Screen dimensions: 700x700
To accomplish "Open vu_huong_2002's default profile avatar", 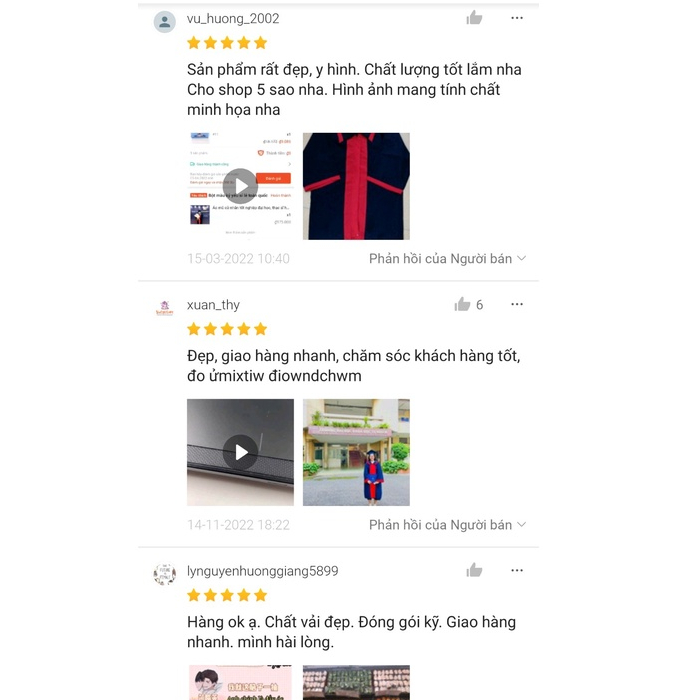I will (x=165, y=22).
